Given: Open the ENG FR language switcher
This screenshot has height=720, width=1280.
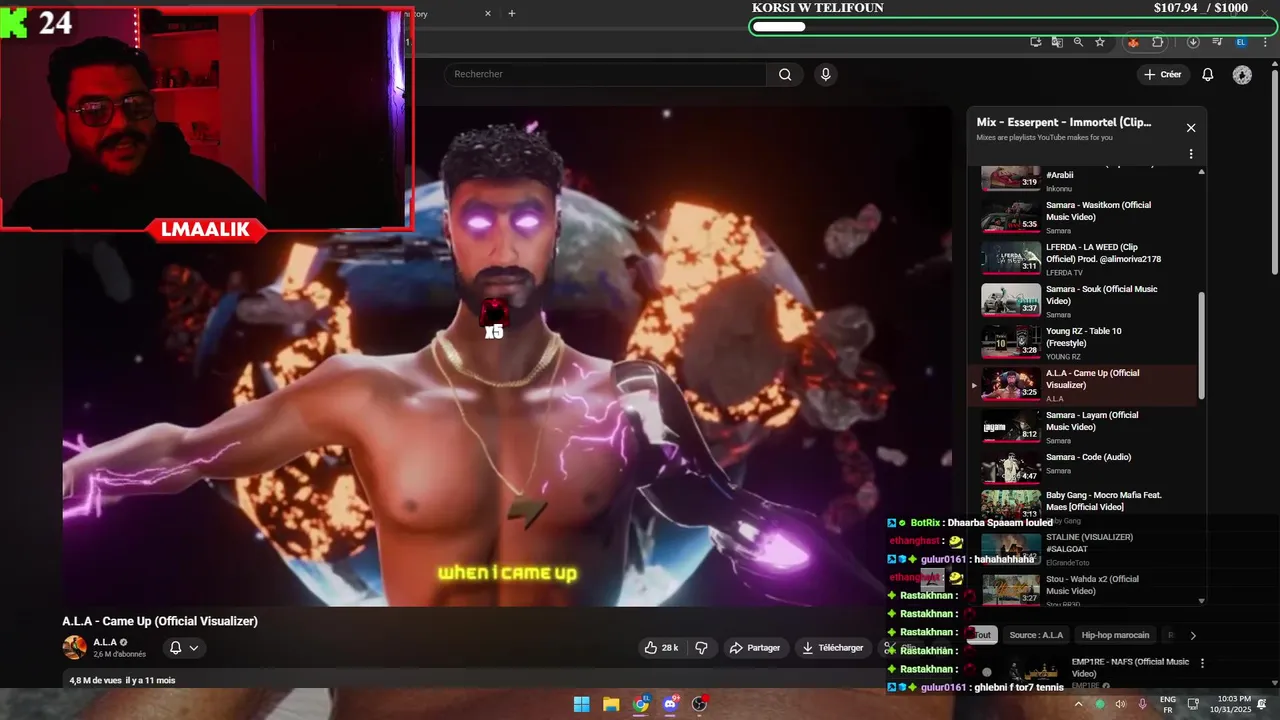Looking at the screenshot, I should click(x=1168, y=704).
